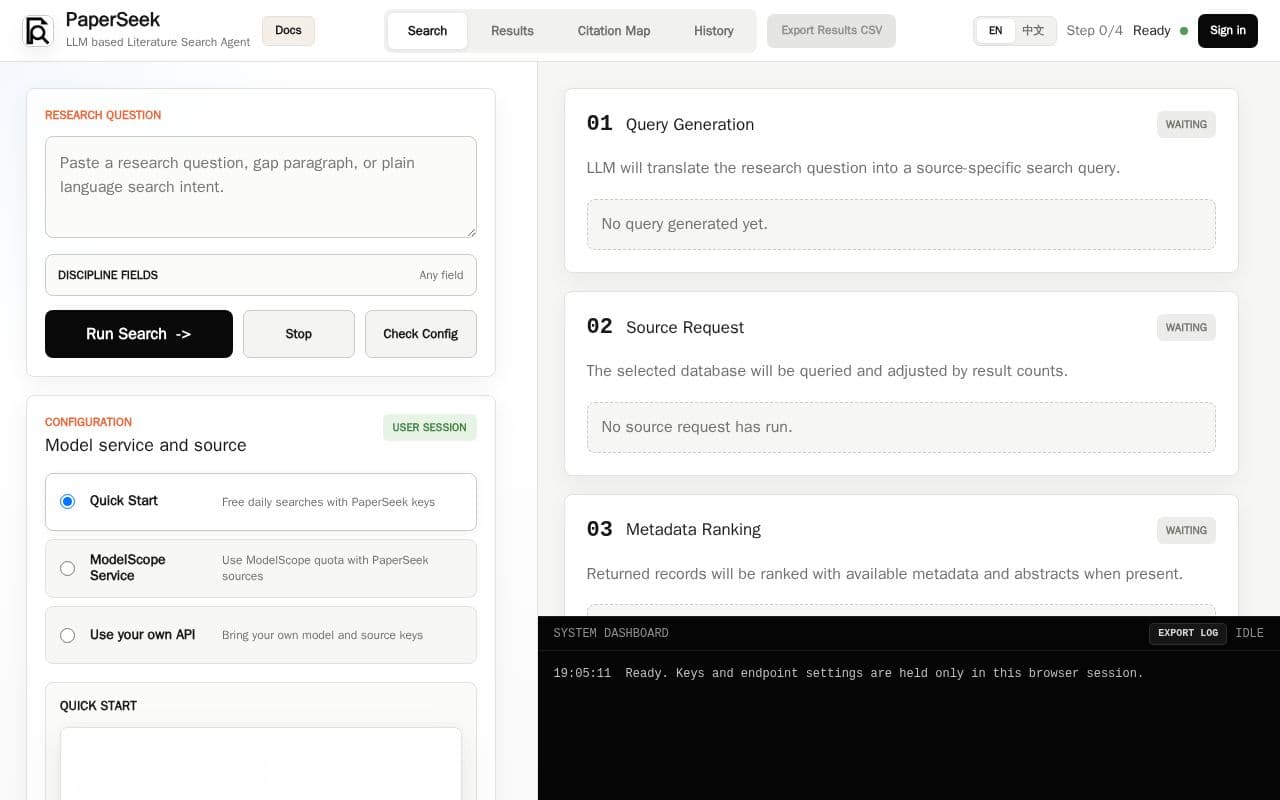Click the 'Model service and source' heading
The width and height of the screenshot is (1280, 800).
pyautogui.click(x=146, y=445)
